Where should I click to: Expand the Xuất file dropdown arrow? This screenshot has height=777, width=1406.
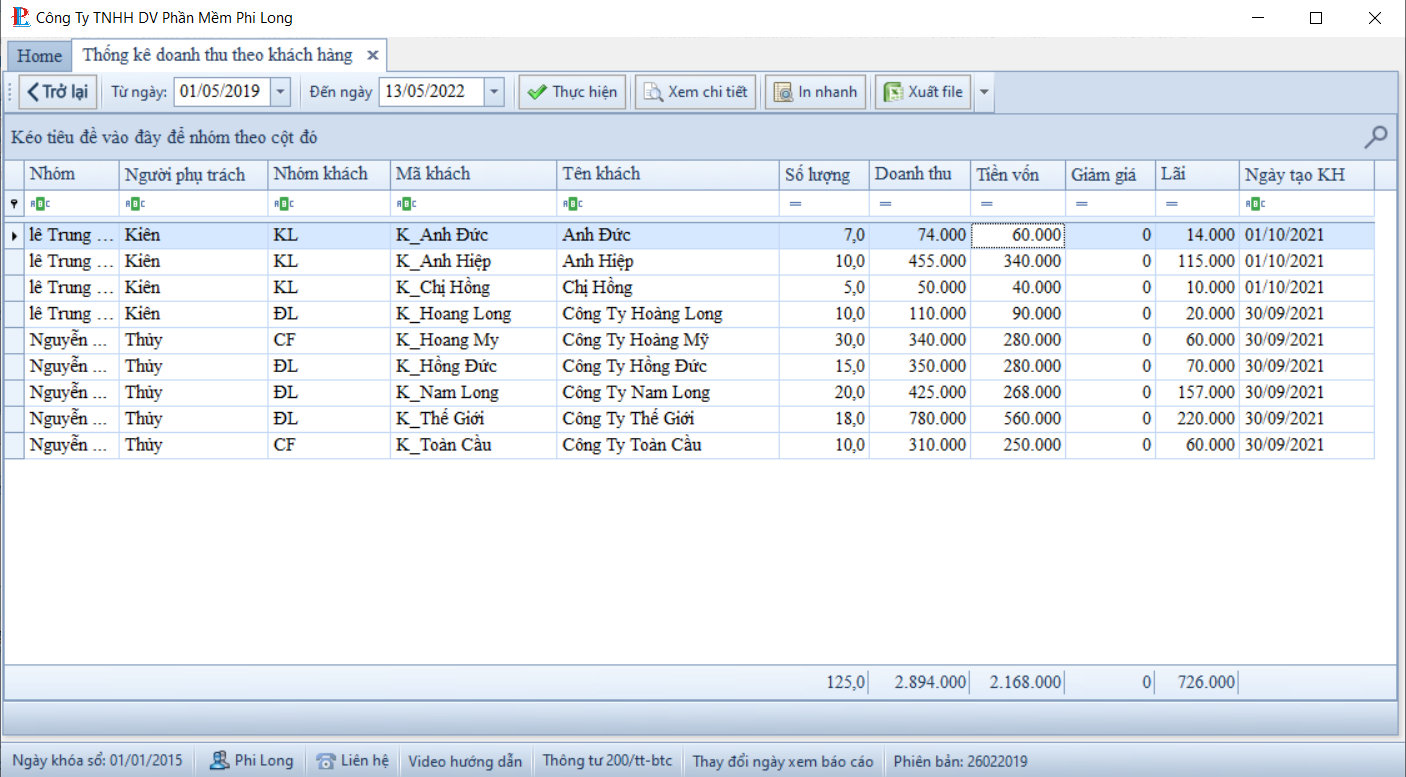pyautogui.click(x=984, y=92)
